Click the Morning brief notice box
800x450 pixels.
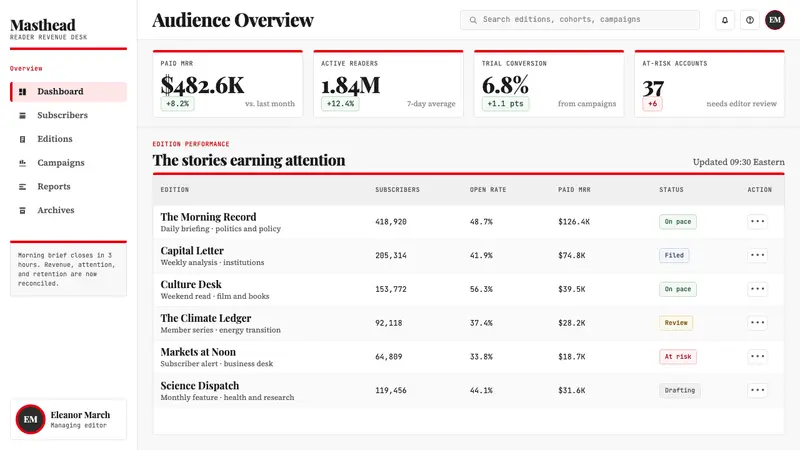pos(68,268)
